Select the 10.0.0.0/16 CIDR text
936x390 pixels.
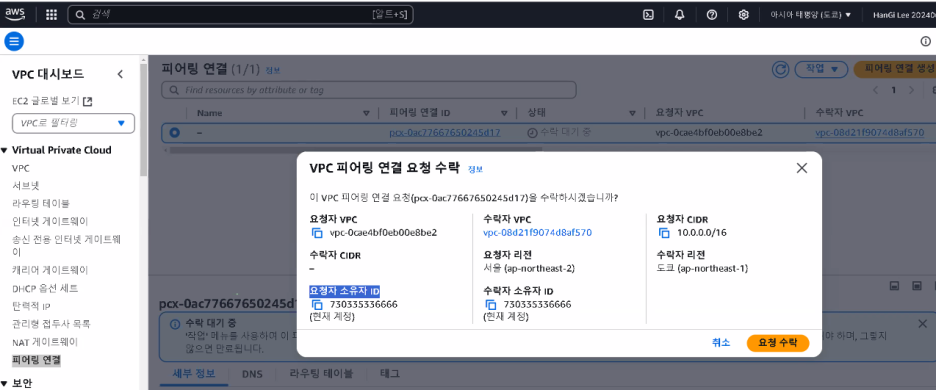coord(702,233)
